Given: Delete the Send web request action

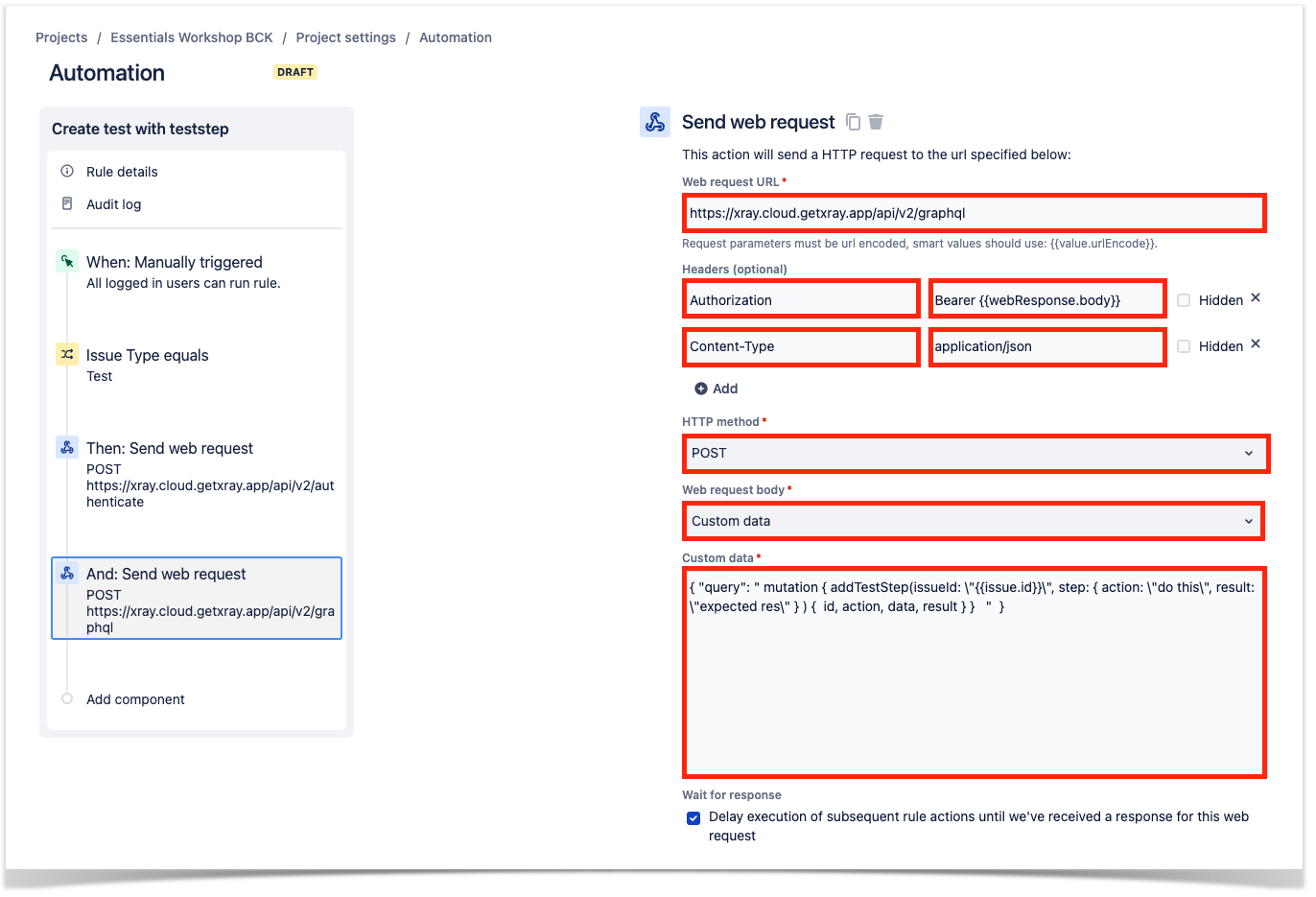Looking at the screenshot, I should [x=876, y=122].
